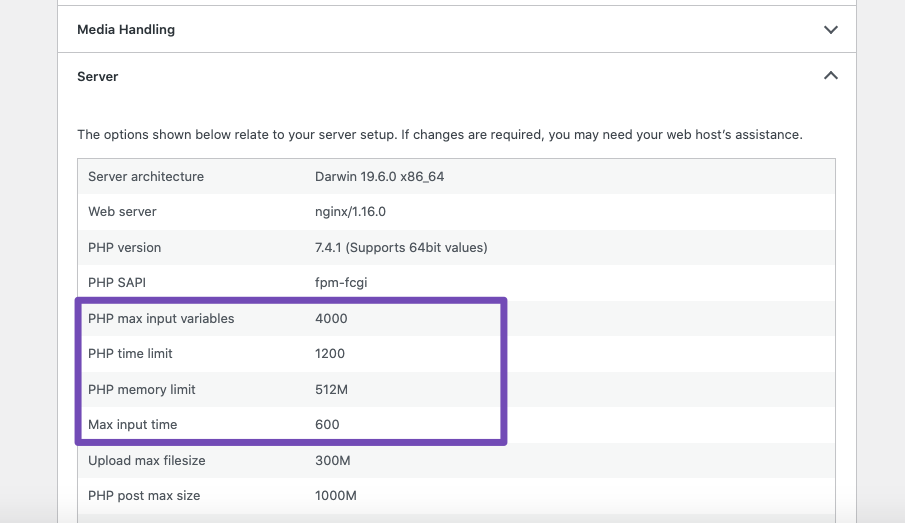Select the PHP time limit label
This screenshot has width=905, height=523.
[x=130, y=354]
